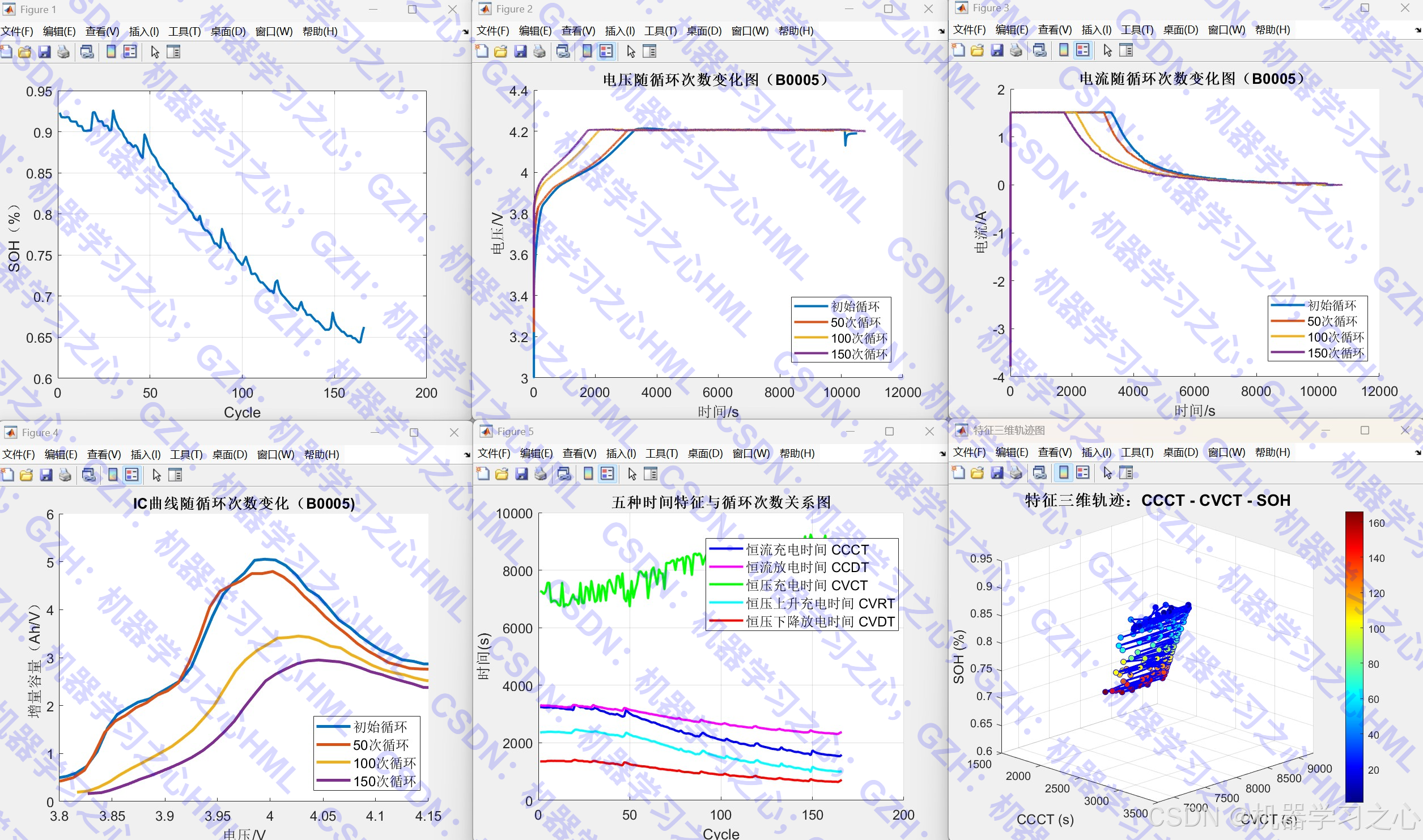
Task: Click 插入(I) menu in Figure 3
Action: 1096,30
